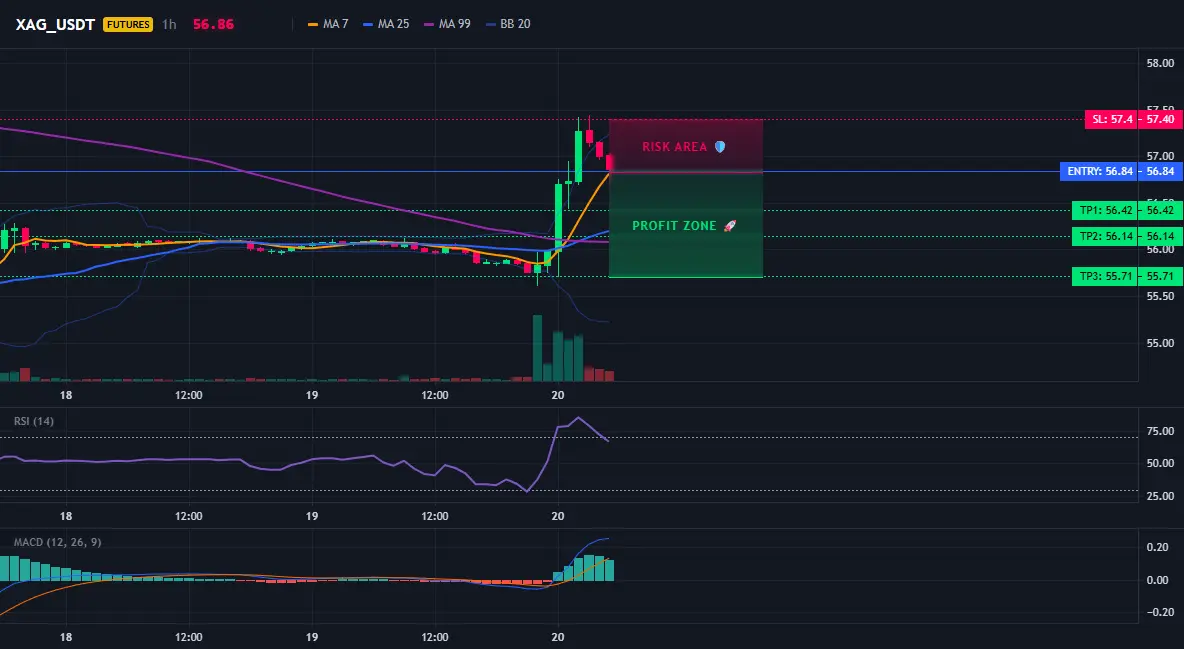The image size is (1184, 649).
Task: Click the TP3: 55.71 target label
Action: [1104, 277]
